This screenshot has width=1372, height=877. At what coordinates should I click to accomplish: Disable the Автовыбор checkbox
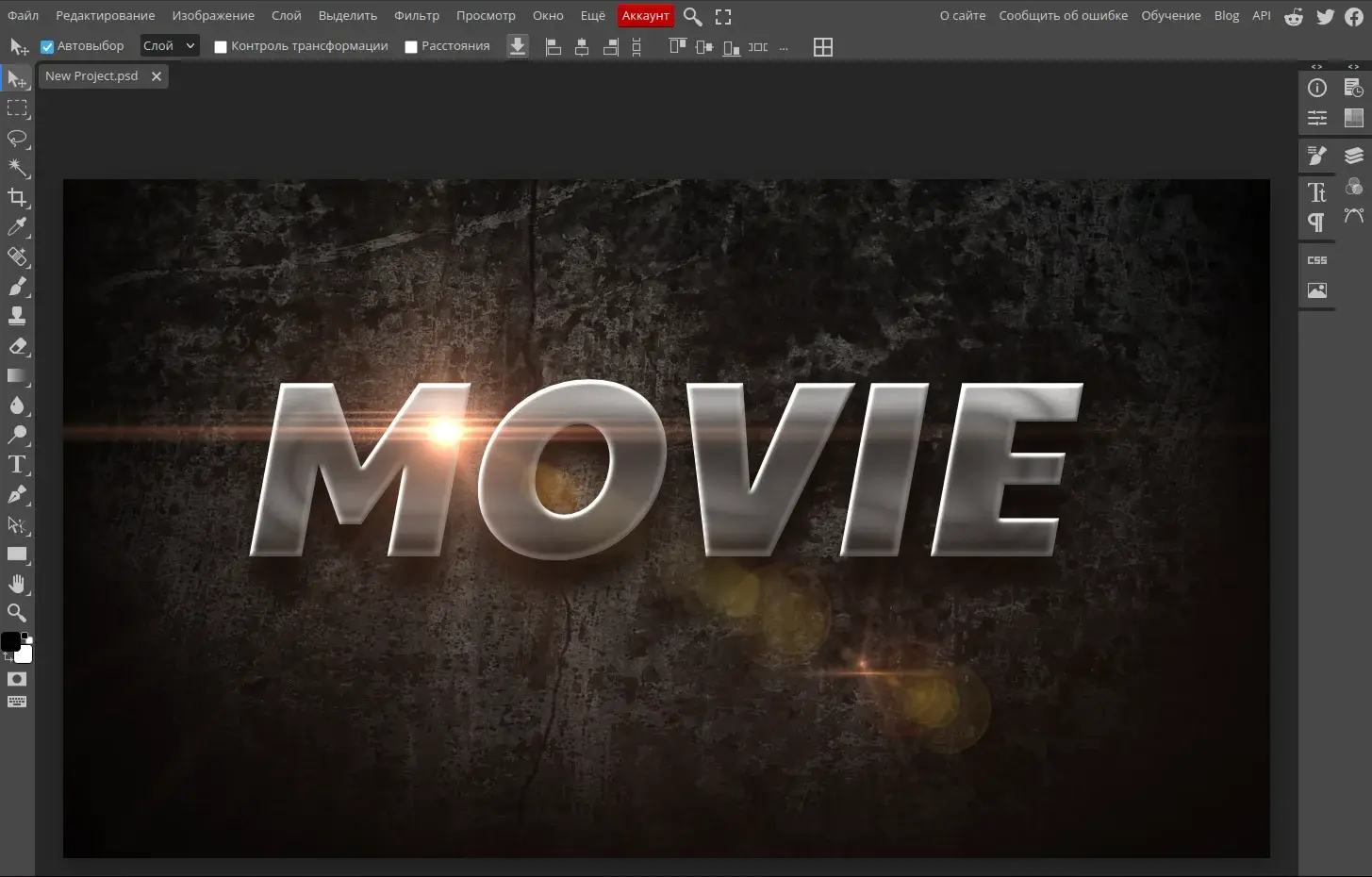47,47
